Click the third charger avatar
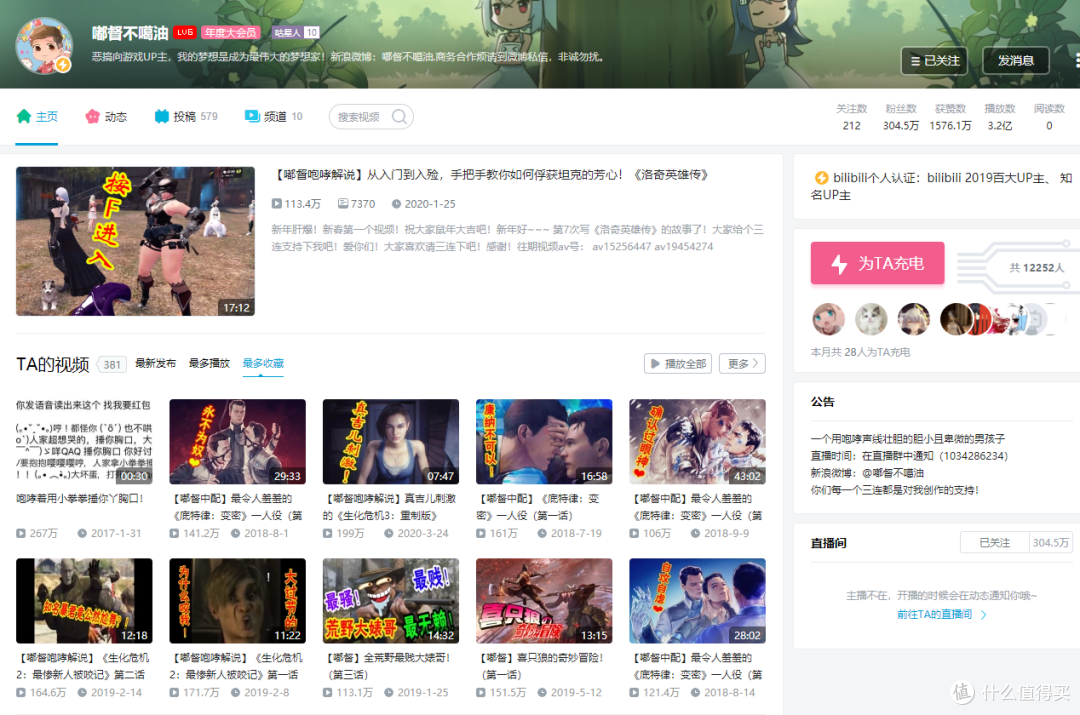Viewport: 1080px width, 715px height. pyautogui.click(x=914, y=320)
